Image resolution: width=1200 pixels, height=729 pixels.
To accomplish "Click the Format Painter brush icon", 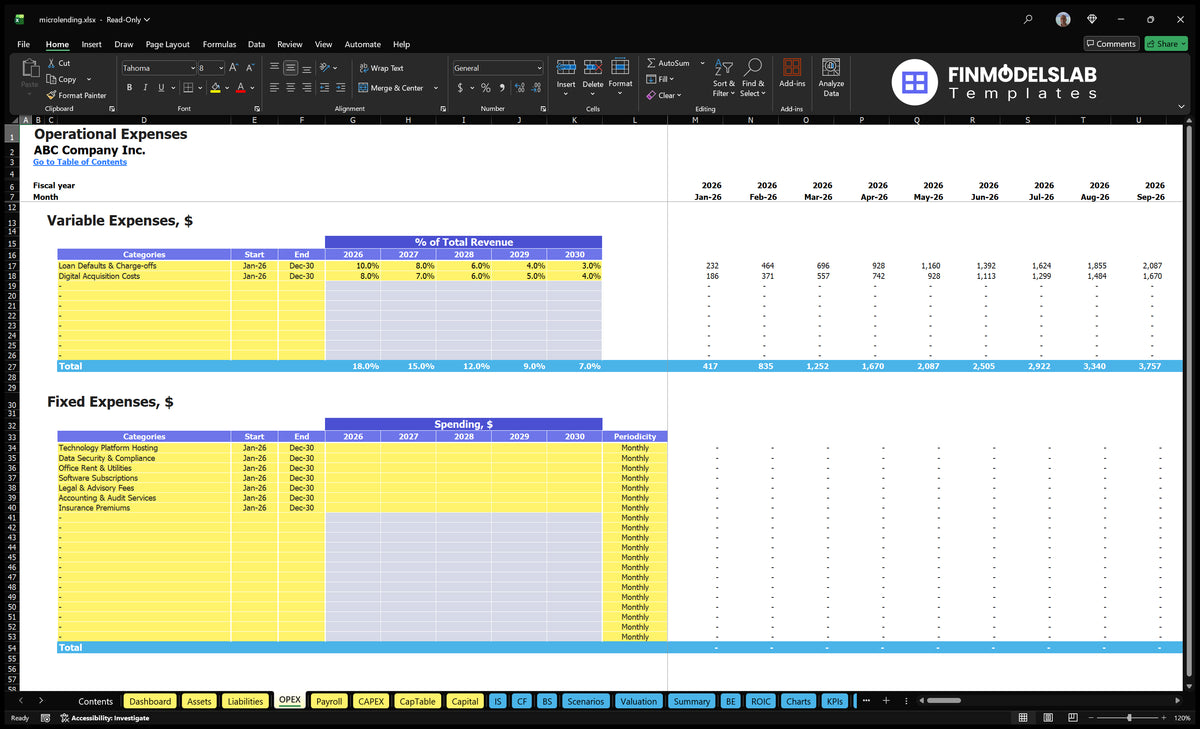I will [x=51, y=95].
